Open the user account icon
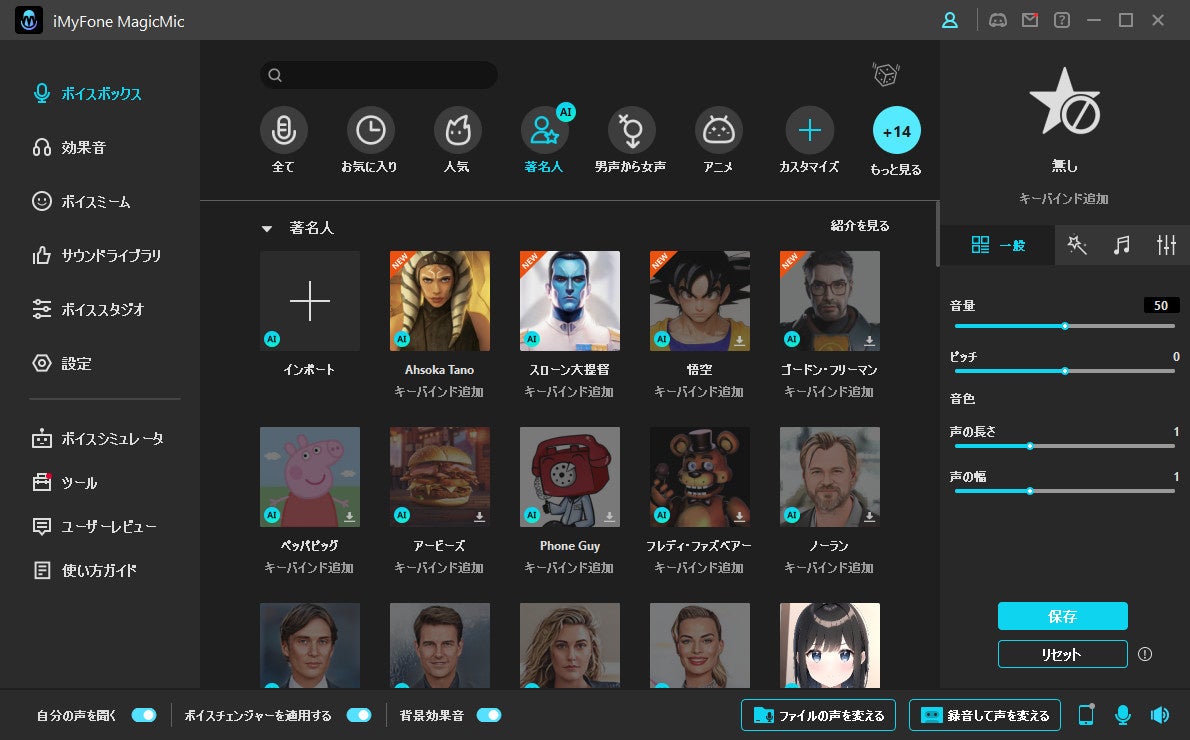Viewport: 1190px width, 740px height. point(949,20)
